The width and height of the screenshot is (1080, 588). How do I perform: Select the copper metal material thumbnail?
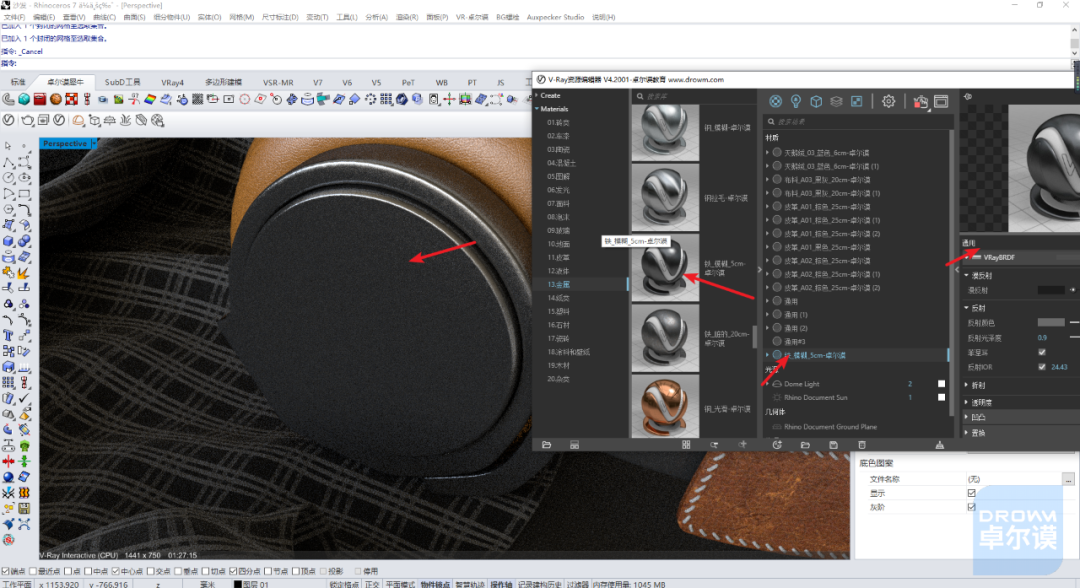click(x=665, y=406)
